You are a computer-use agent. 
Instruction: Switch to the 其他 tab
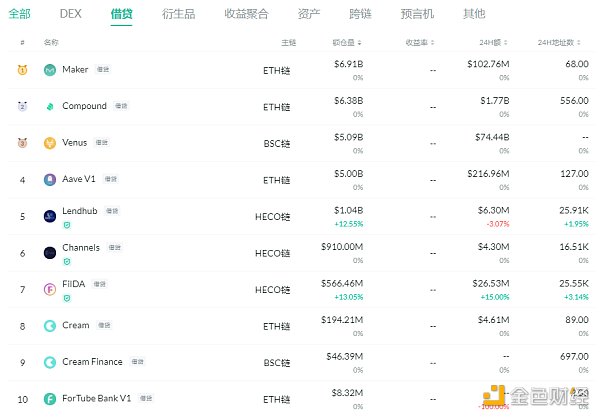click(x=474, y=14)
